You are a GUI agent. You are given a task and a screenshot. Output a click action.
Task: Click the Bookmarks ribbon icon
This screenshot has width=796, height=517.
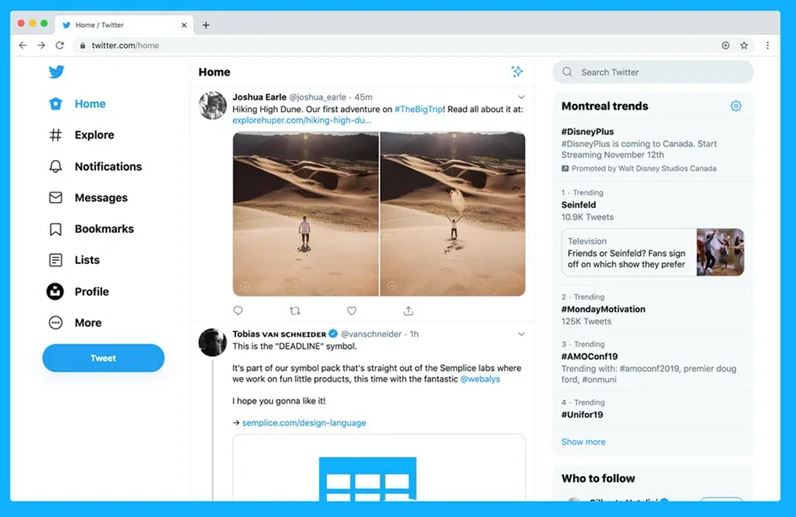55,229
